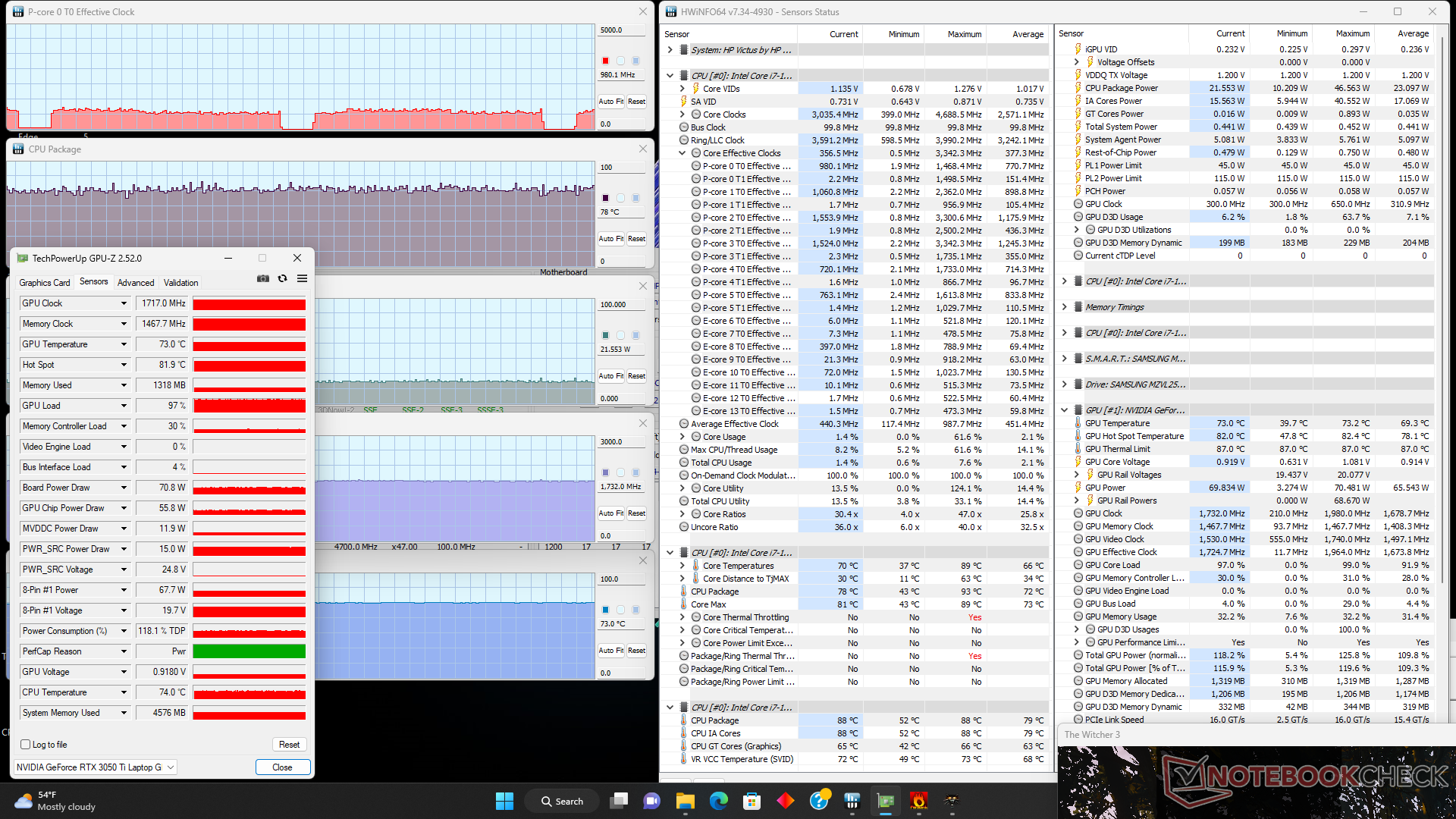Click the Microsoft Store taskbar icon

752,801
